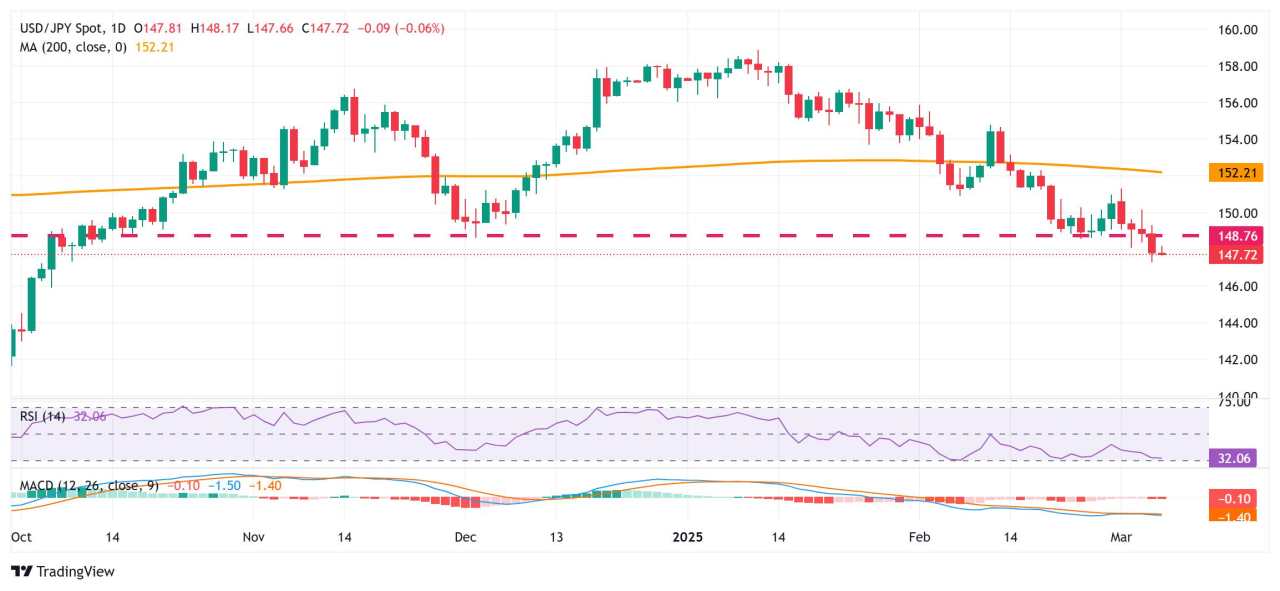Select the red 148.76 price axis tag
Screen dimensions: 1280x591
point(1237,236)
